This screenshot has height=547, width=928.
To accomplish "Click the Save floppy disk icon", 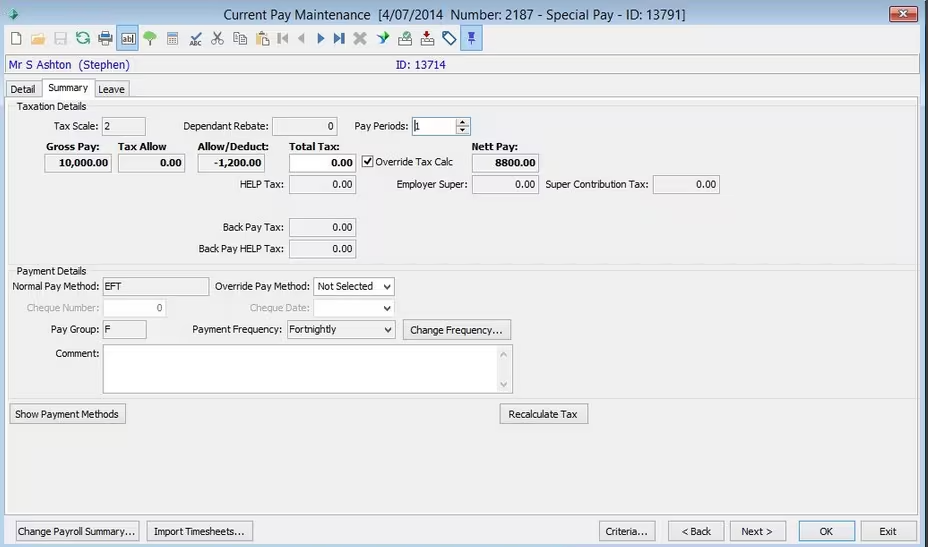I will pyautogui.click(x=60, y=38).
